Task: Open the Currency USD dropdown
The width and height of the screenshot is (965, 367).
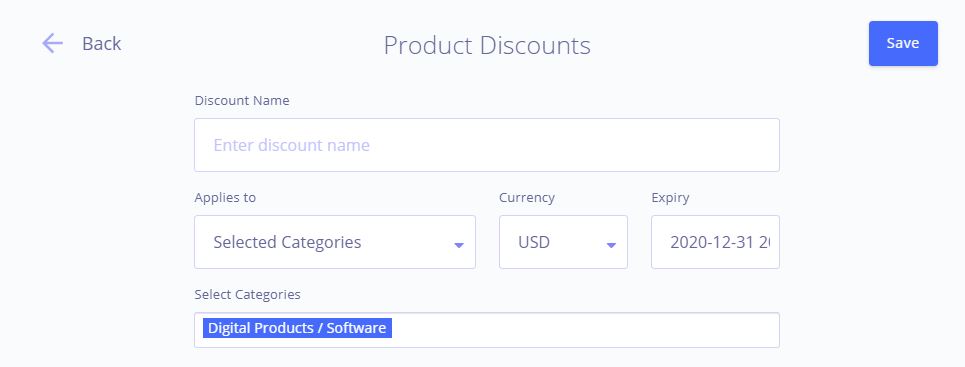Action: pos(563,242)
